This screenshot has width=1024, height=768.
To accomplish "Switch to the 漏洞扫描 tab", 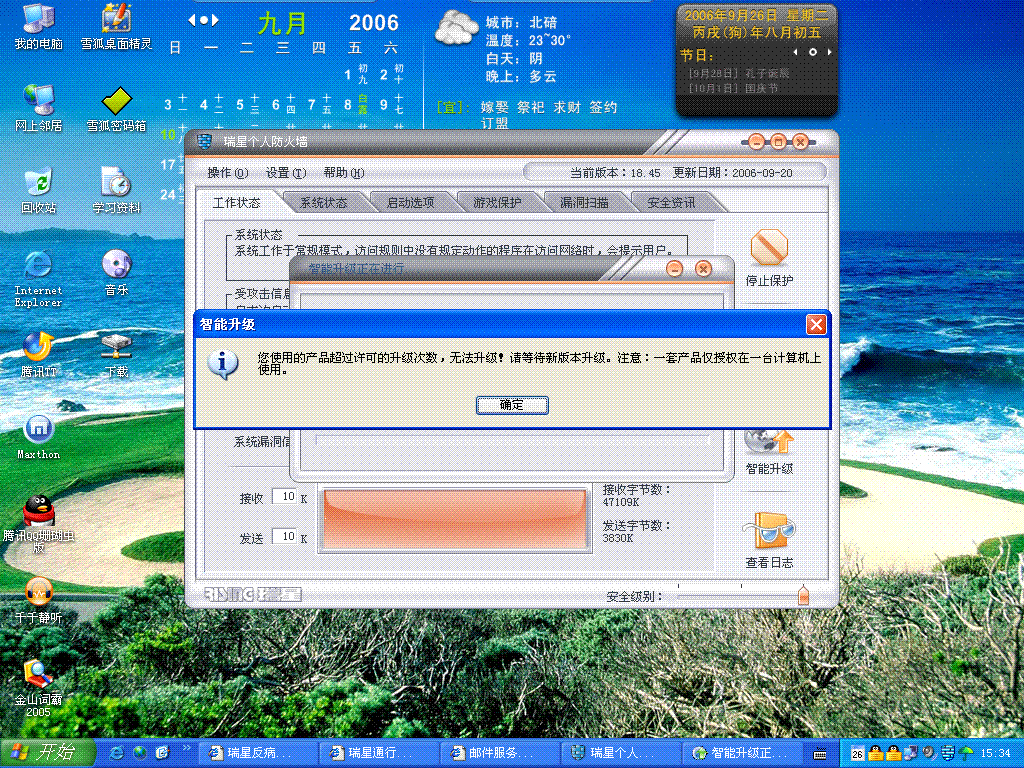I will (x=584, y=202).
